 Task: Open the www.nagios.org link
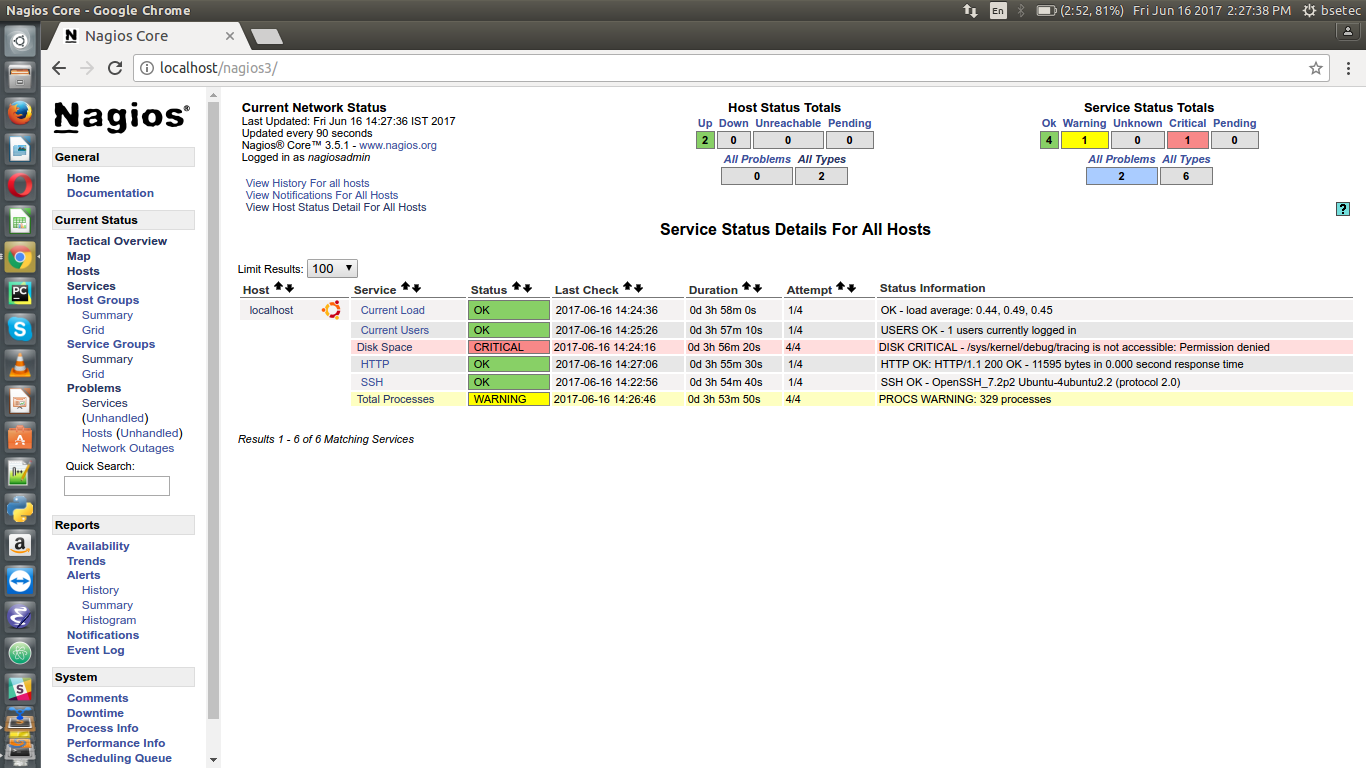click(x=398, y=145)
